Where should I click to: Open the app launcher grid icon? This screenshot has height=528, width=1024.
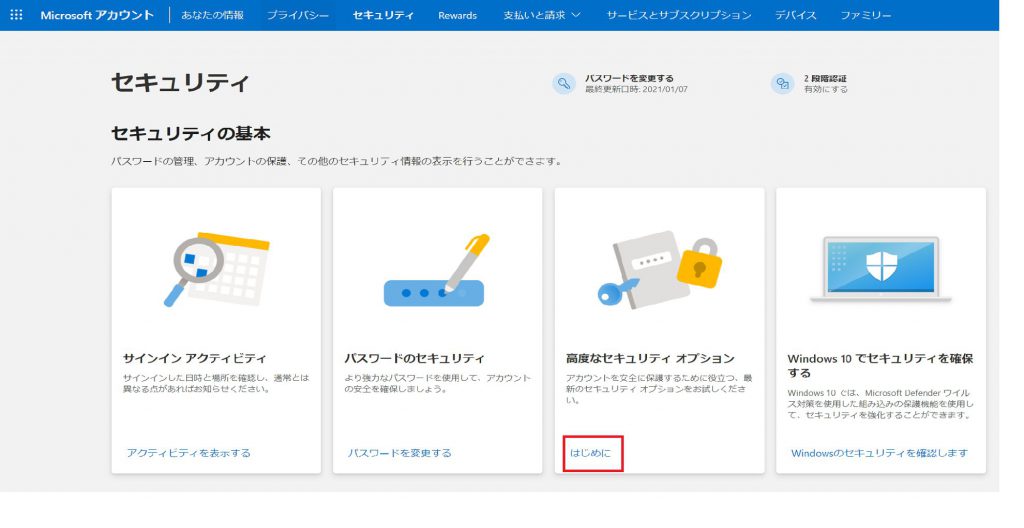[16, 14]
